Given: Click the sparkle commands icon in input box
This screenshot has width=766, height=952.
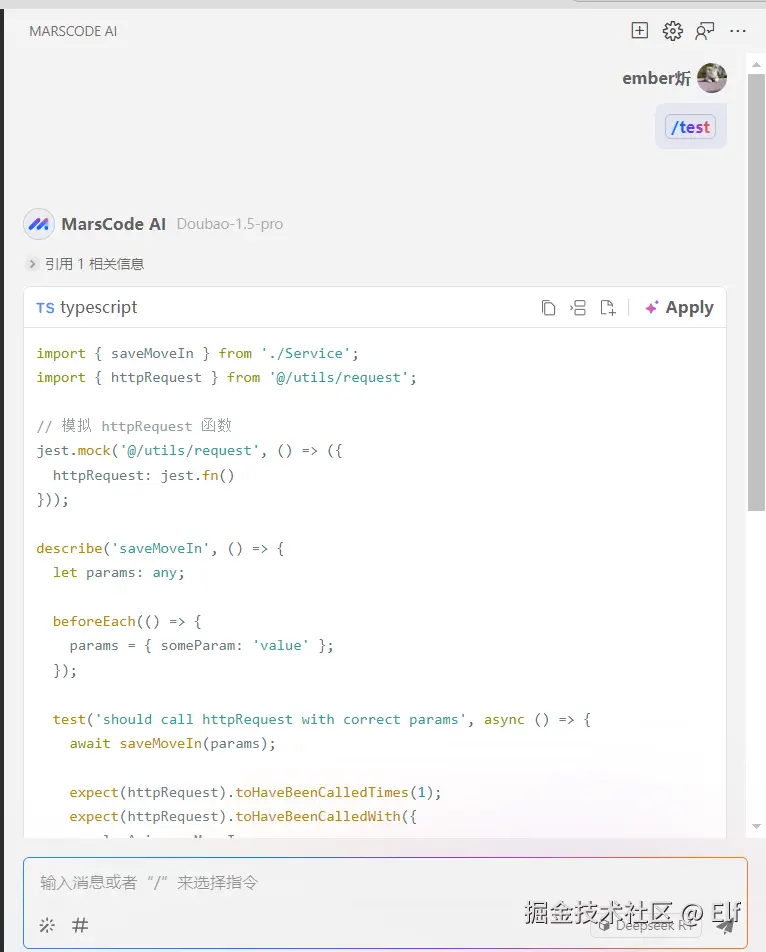Looking at the screenshot, I should tap(47, 925).
